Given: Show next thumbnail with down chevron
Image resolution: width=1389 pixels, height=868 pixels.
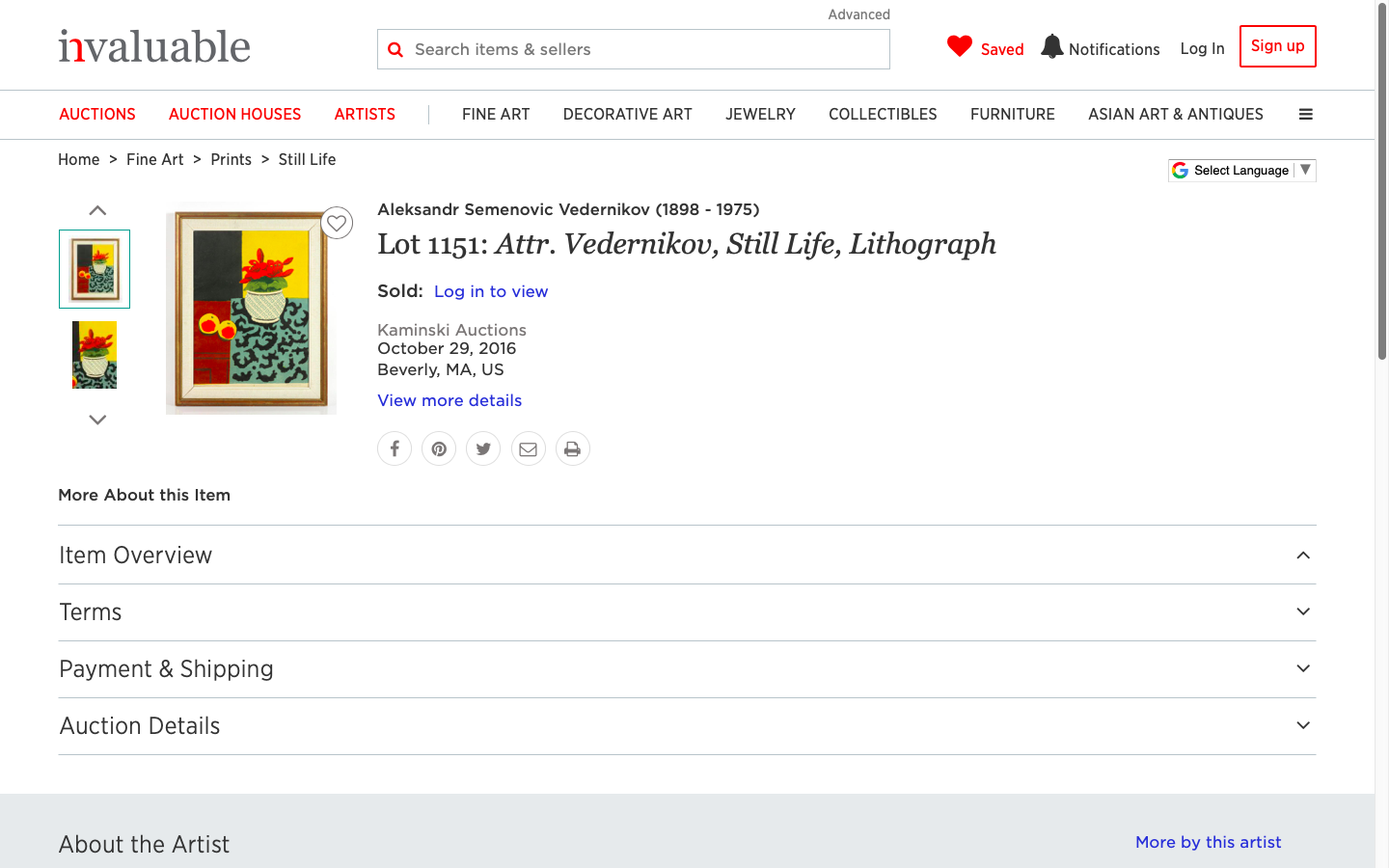Looking at the screenshot, I should click(97, 420).
